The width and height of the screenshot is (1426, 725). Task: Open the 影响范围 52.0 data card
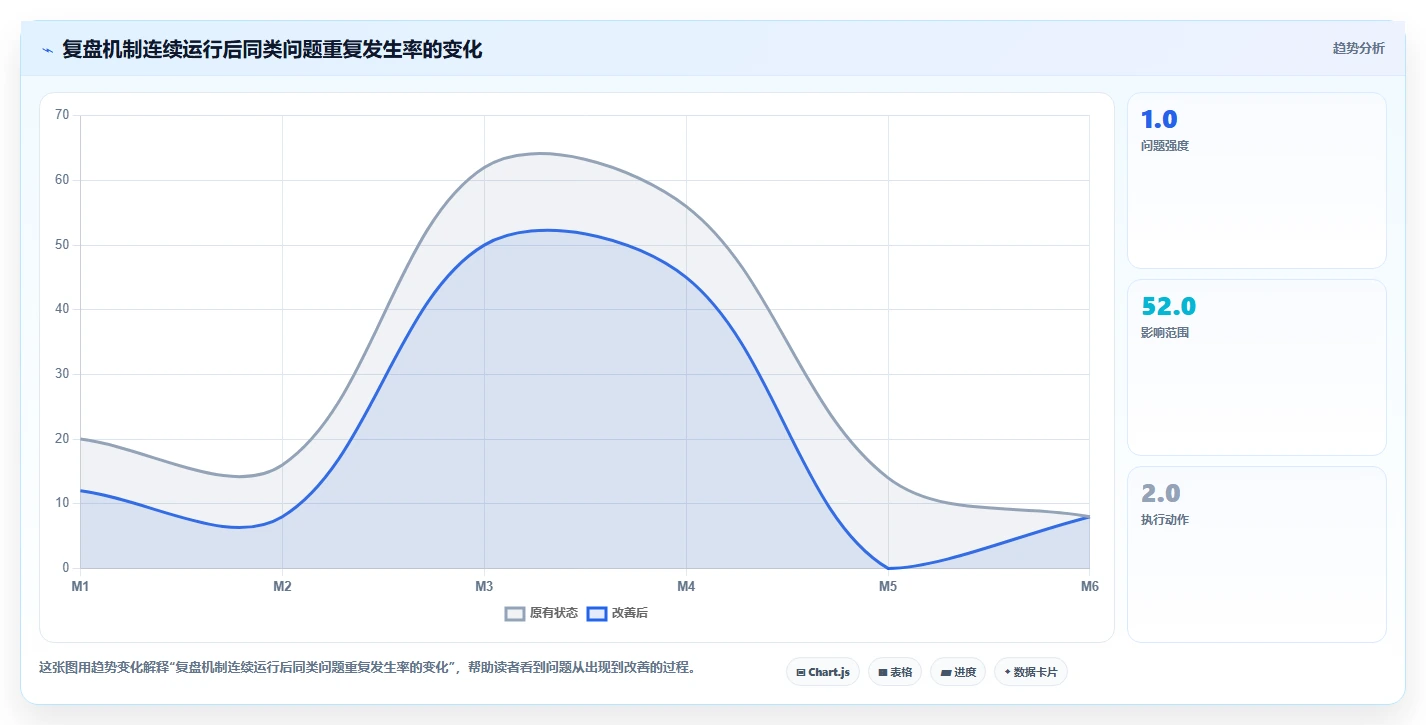(x=1257, y=367)
